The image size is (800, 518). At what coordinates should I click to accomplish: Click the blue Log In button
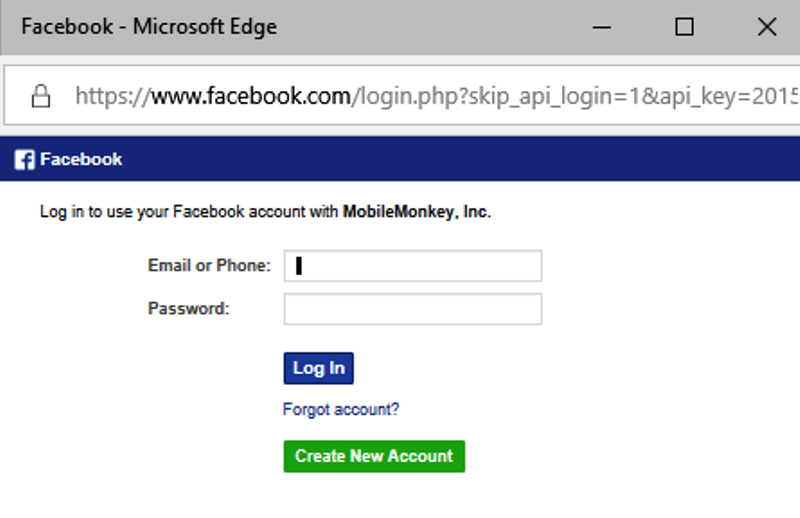click(318, 368)
